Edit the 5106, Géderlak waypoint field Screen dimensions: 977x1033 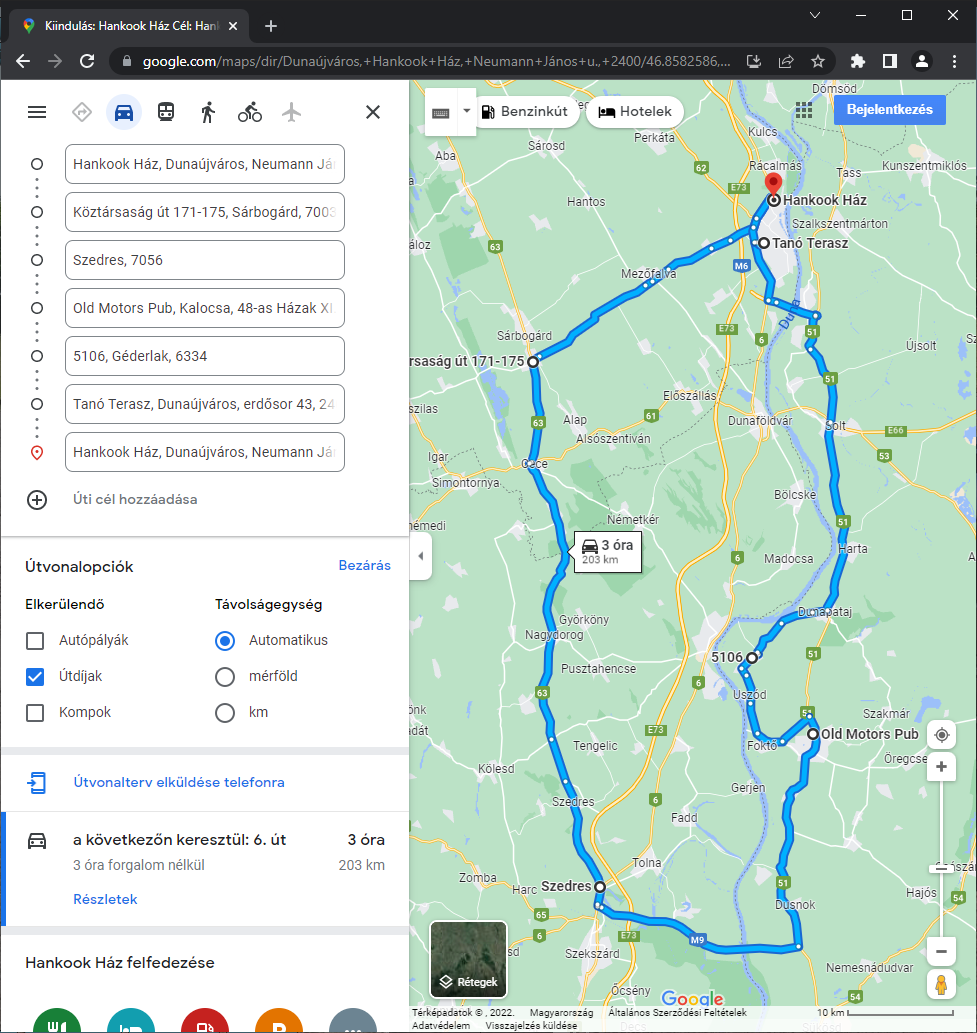click(x=205, y=356)
